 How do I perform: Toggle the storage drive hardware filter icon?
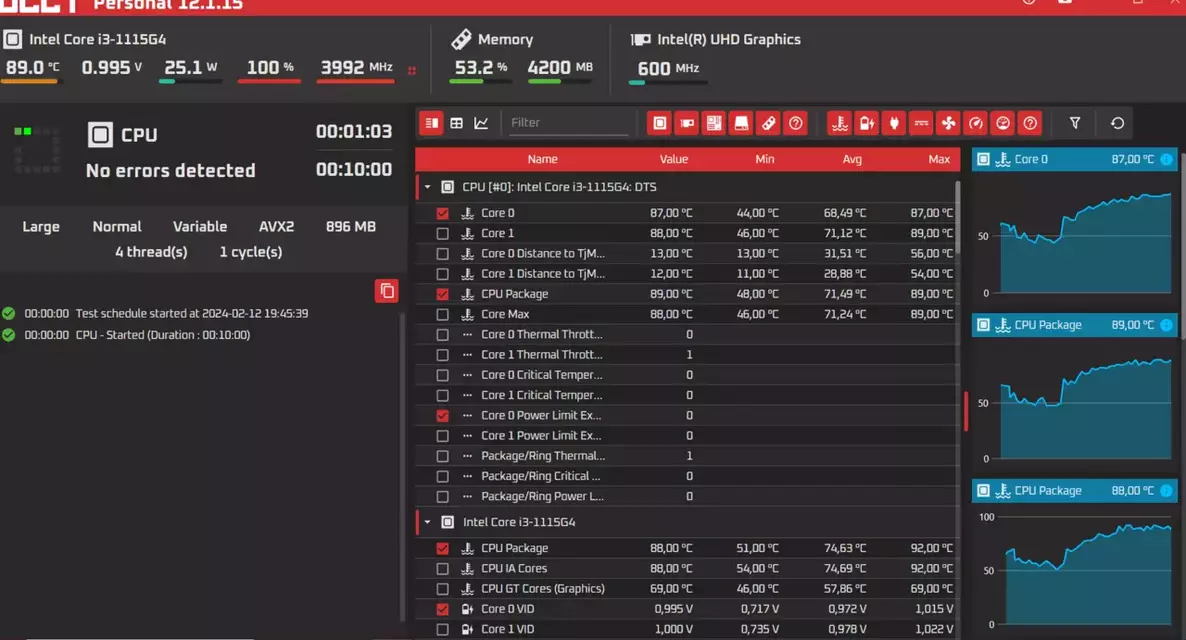[x=741, y=123]
